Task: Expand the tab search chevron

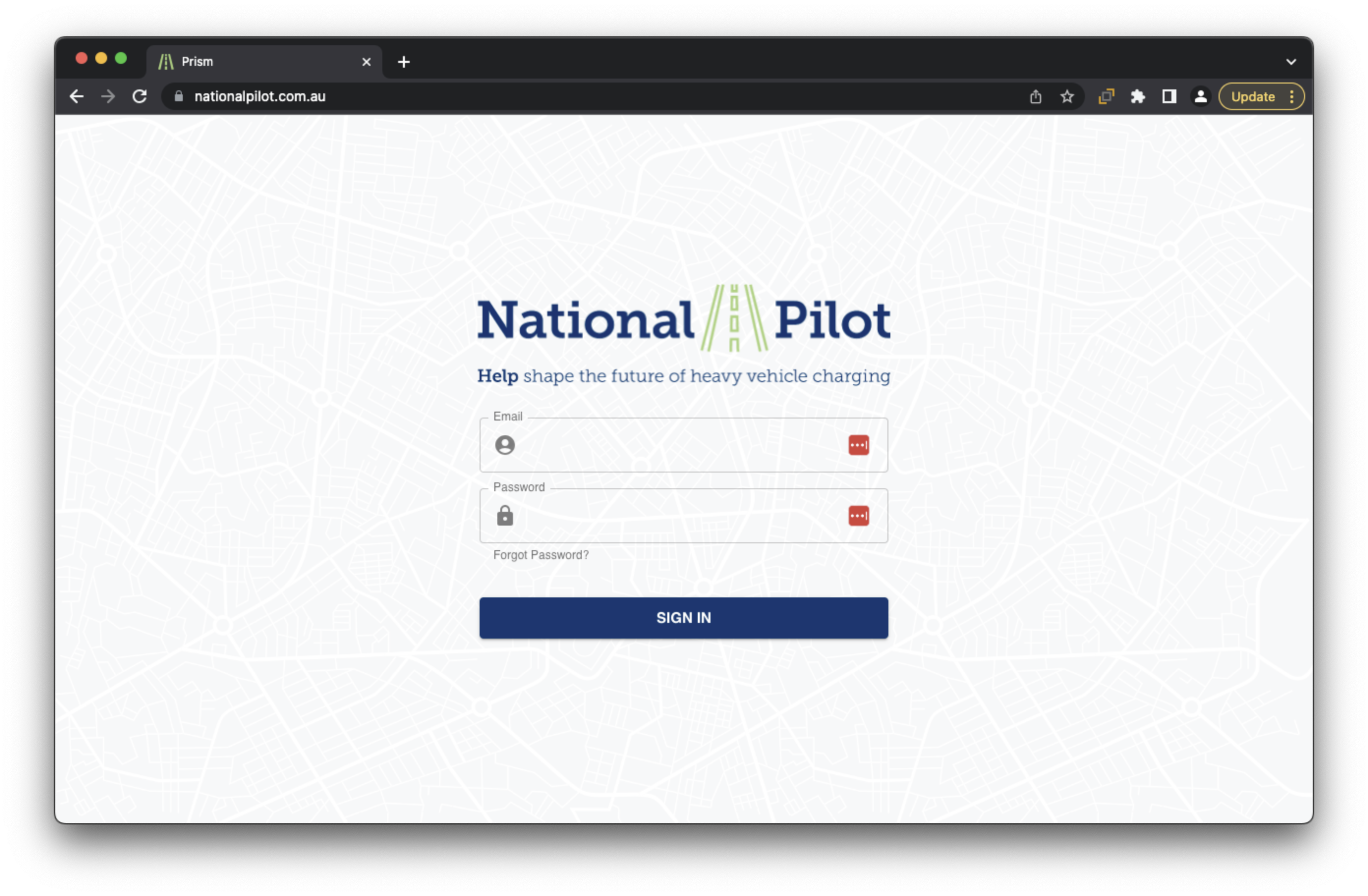Action: pyautogui.click(x=1291, y=61)
